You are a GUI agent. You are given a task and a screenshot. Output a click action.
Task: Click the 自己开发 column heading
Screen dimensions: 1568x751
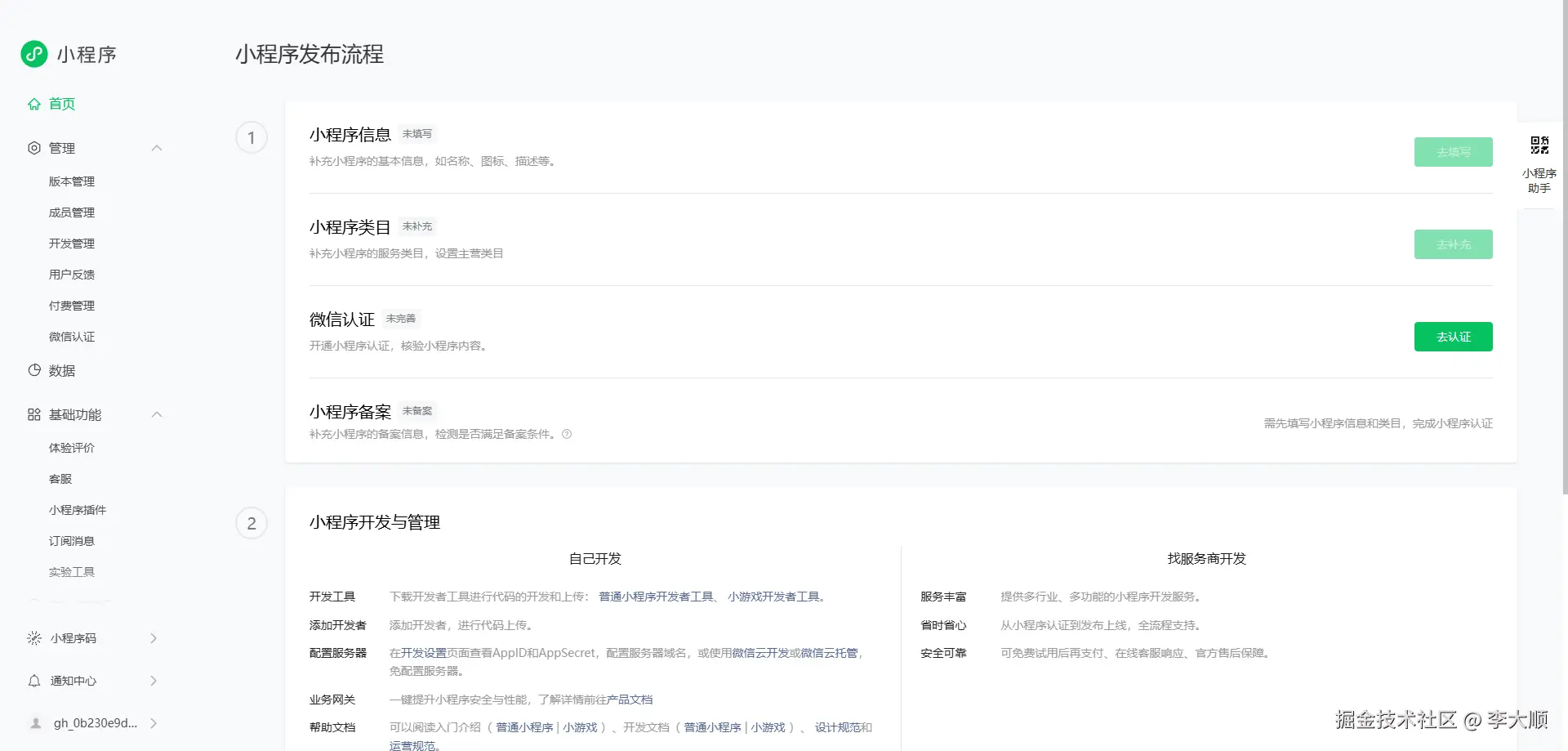coord(595,559)
